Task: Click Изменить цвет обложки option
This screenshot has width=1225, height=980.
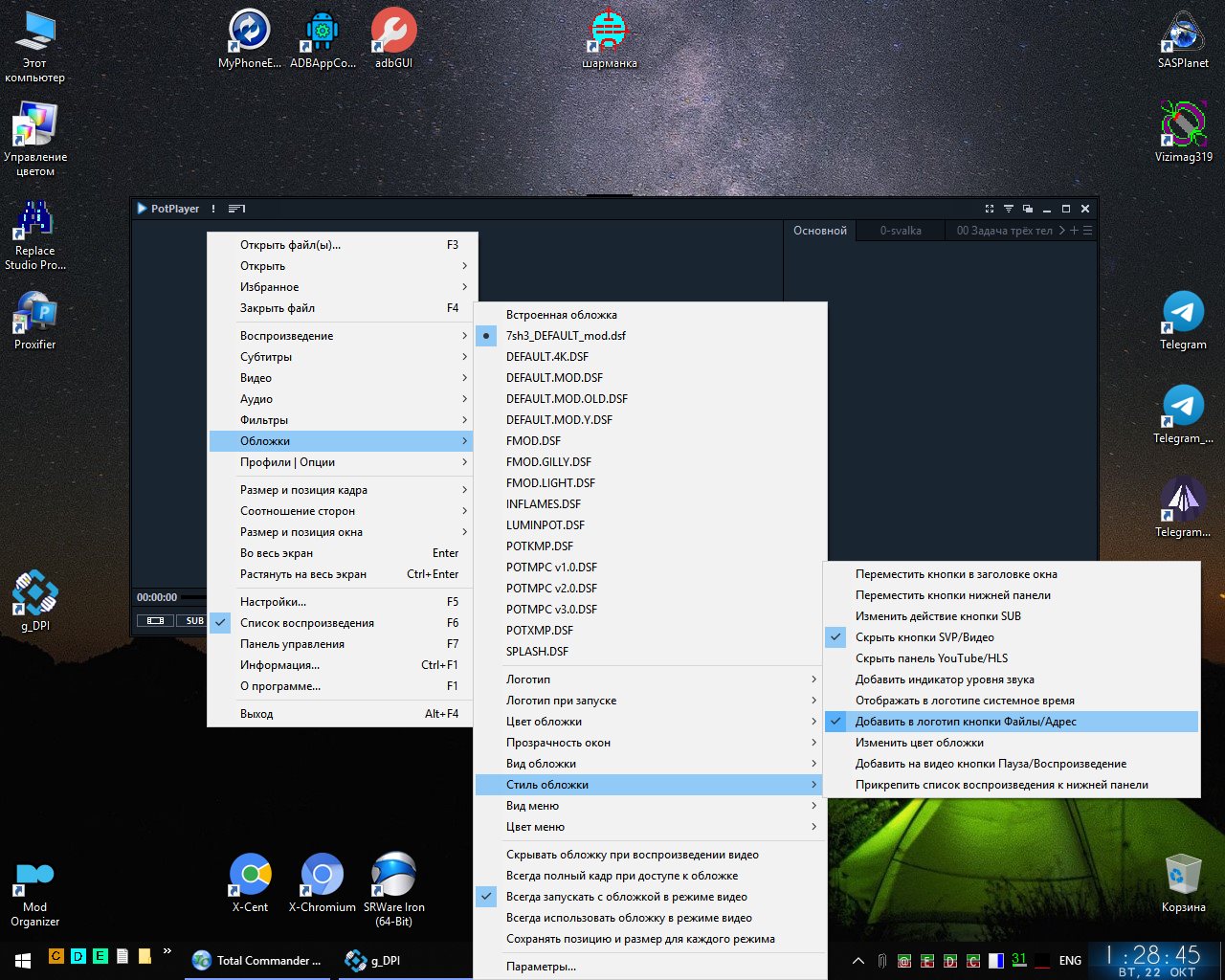Action: (1012, 743)
